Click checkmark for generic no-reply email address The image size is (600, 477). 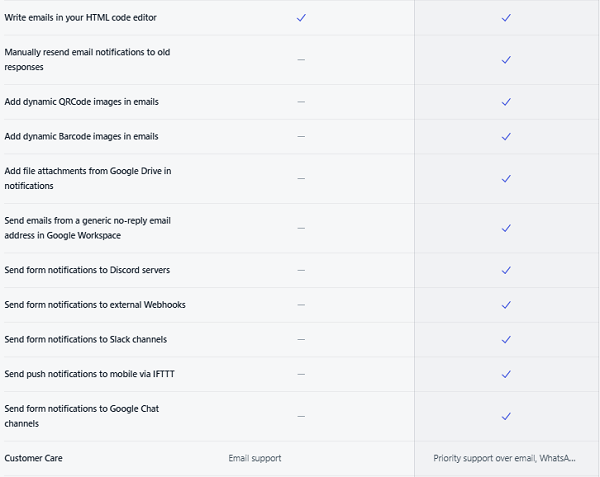pyautogui.click(x=506, y=228)
